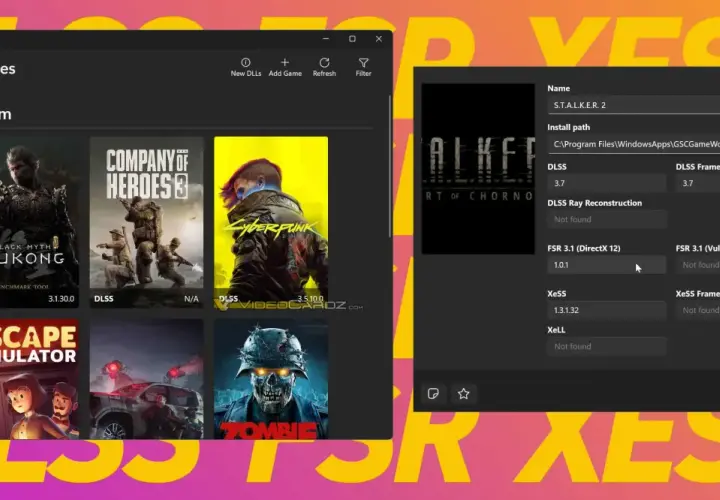Maximize the library window
This screenshot has width=720, height=500.
352,39
